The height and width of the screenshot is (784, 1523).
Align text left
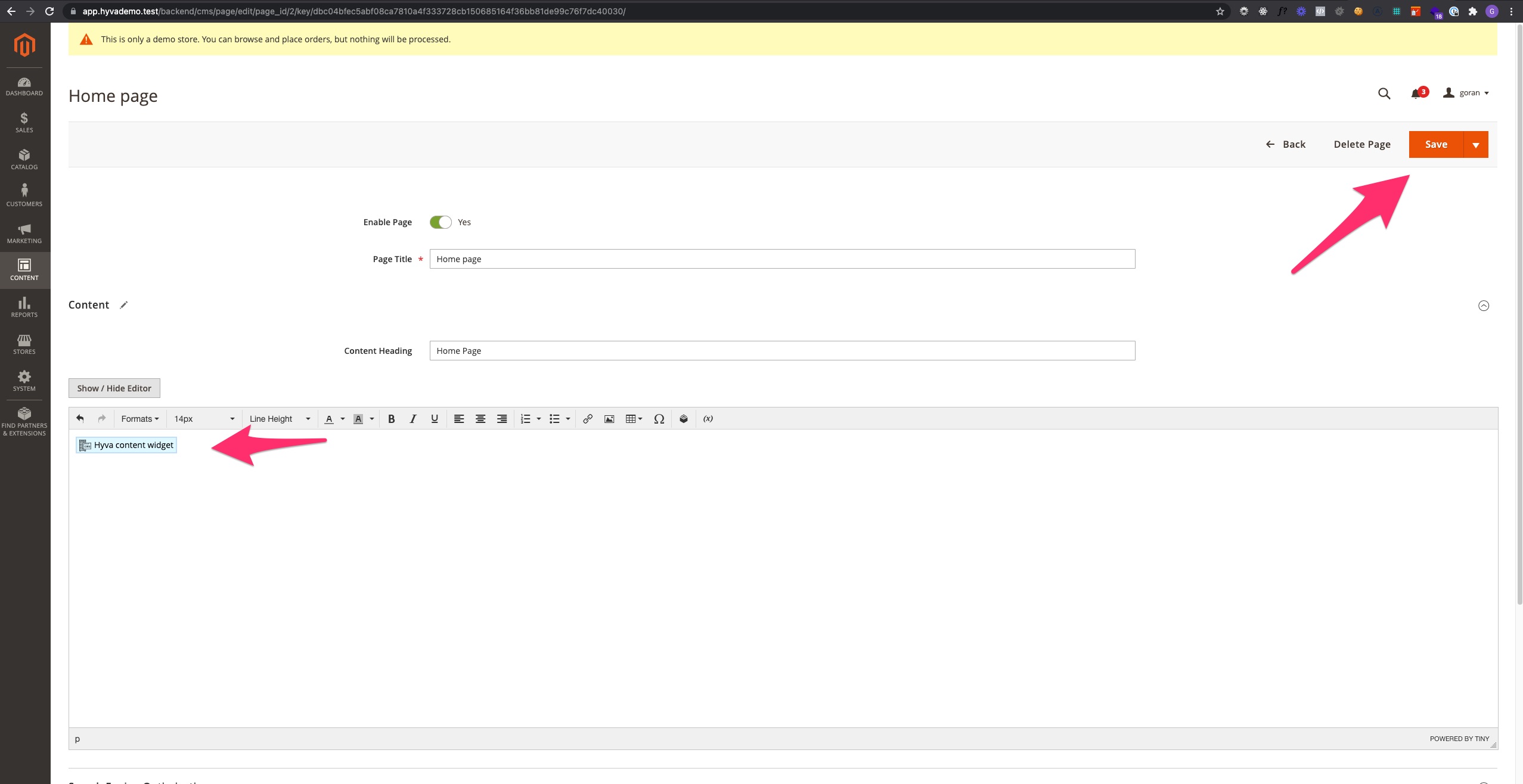[x=459, y=419]
